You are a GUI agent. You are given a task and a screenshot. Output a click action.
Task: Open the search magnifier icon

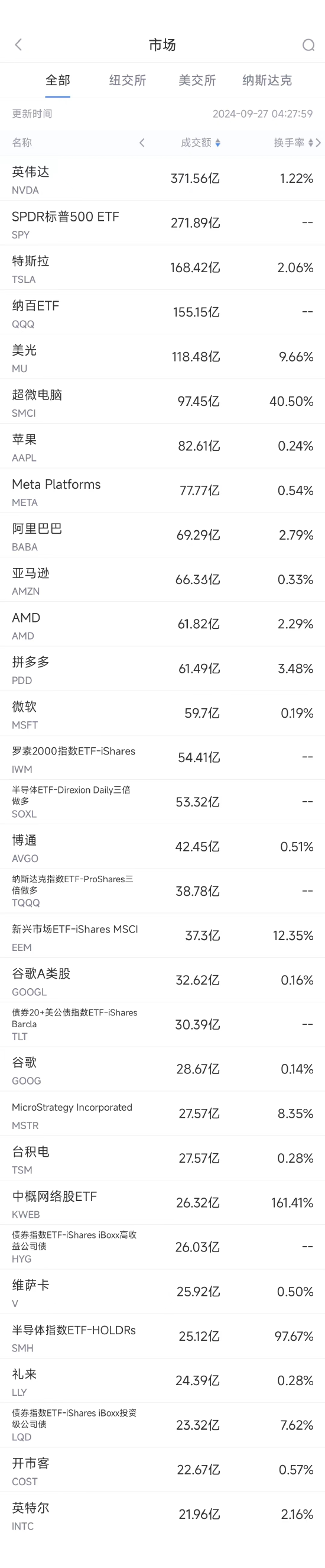click(308, 45)
